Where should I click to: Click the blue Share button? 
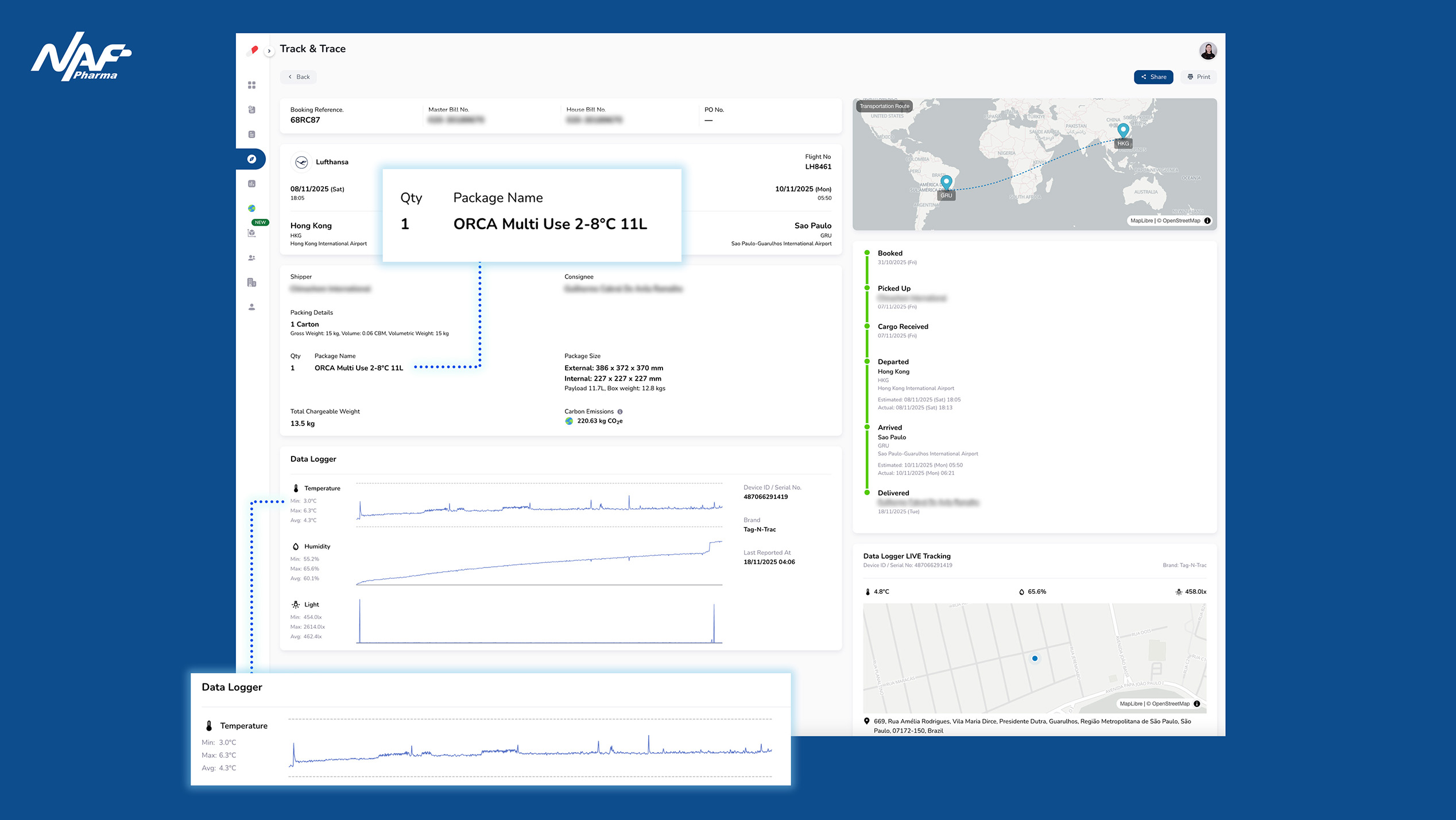(1153, 77)
